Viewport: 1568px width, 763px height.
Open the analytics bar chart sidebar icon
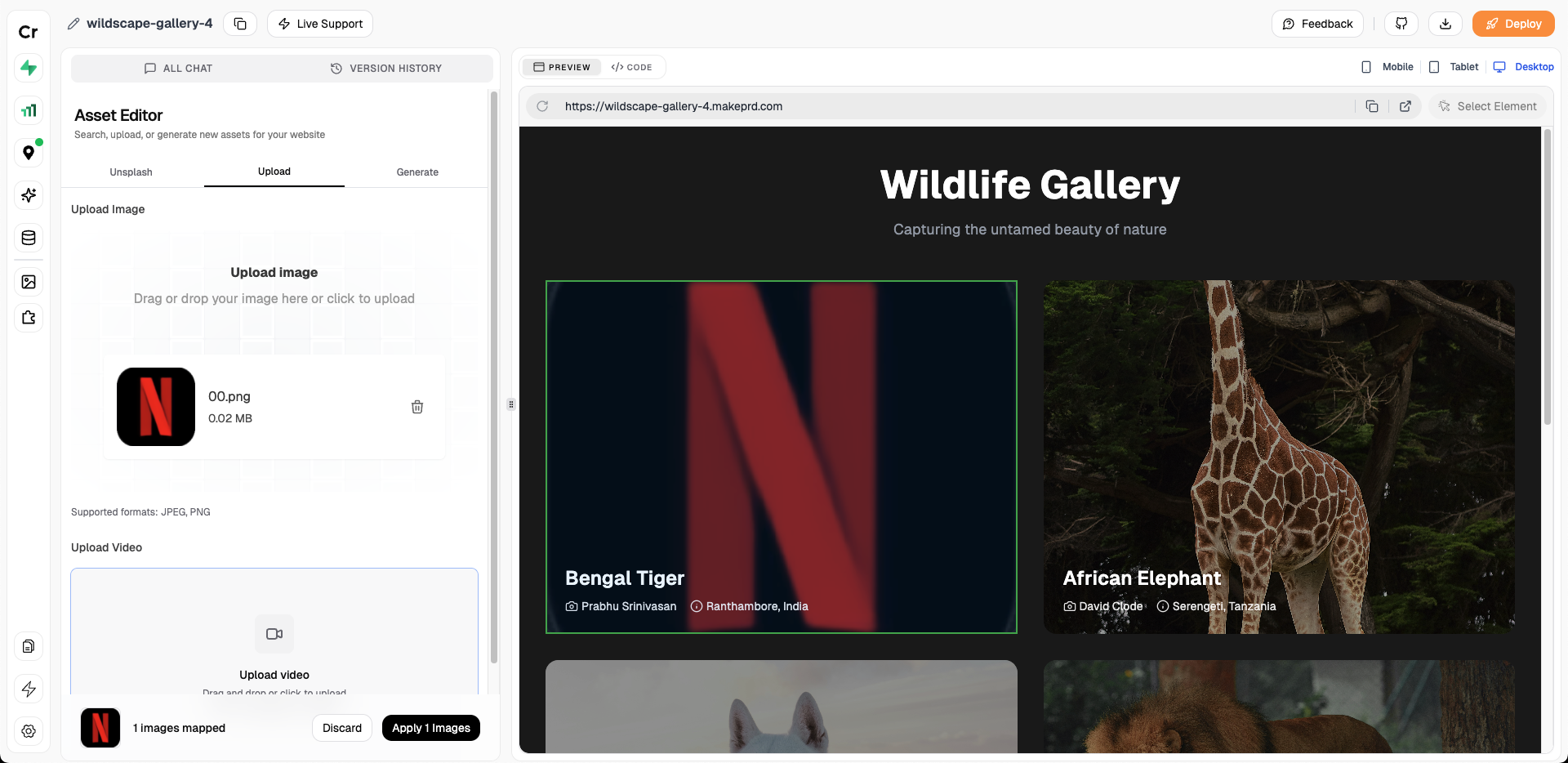tap(29, 110)
